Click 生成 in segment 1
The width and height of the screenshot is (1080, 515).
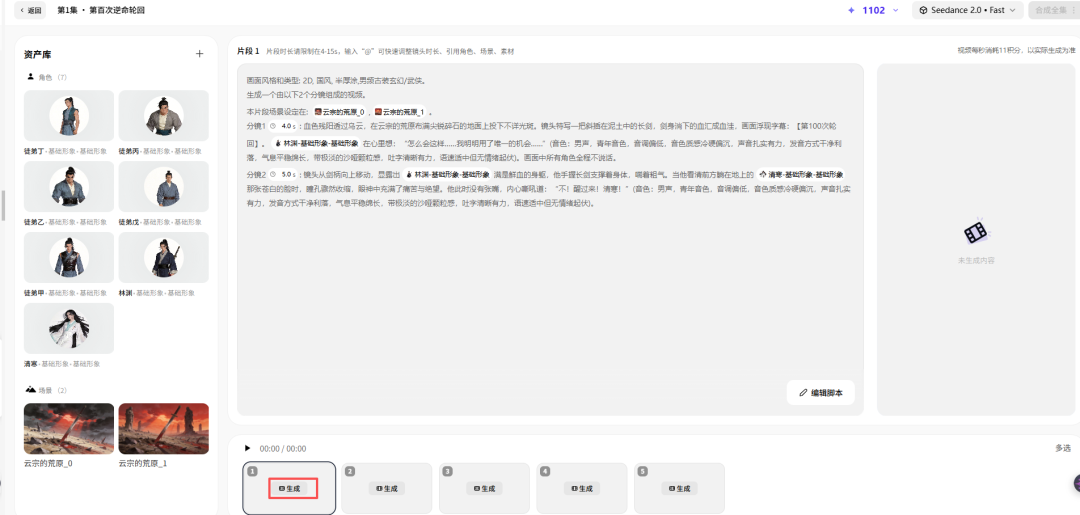coord(289,488)
